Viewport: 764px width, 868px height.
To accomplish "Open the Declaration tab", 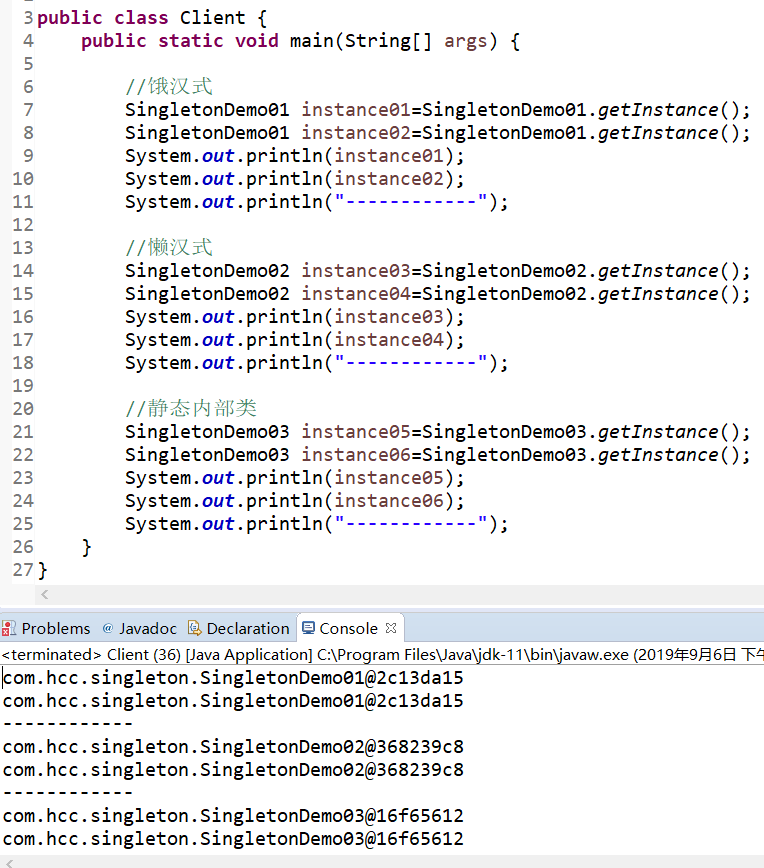I will pyautogui.click(x=239, y=628).
